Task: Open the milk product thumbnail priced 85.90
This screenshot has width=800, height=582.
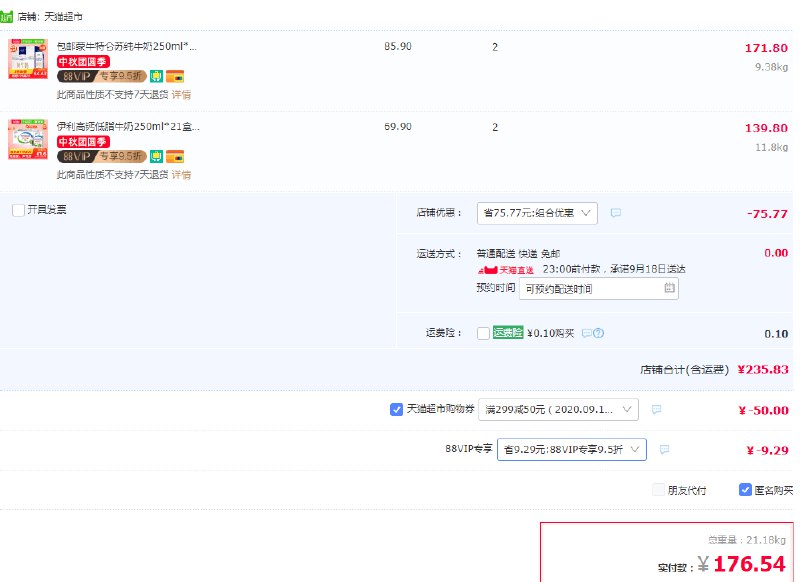Action: click(x=28, y=59)
